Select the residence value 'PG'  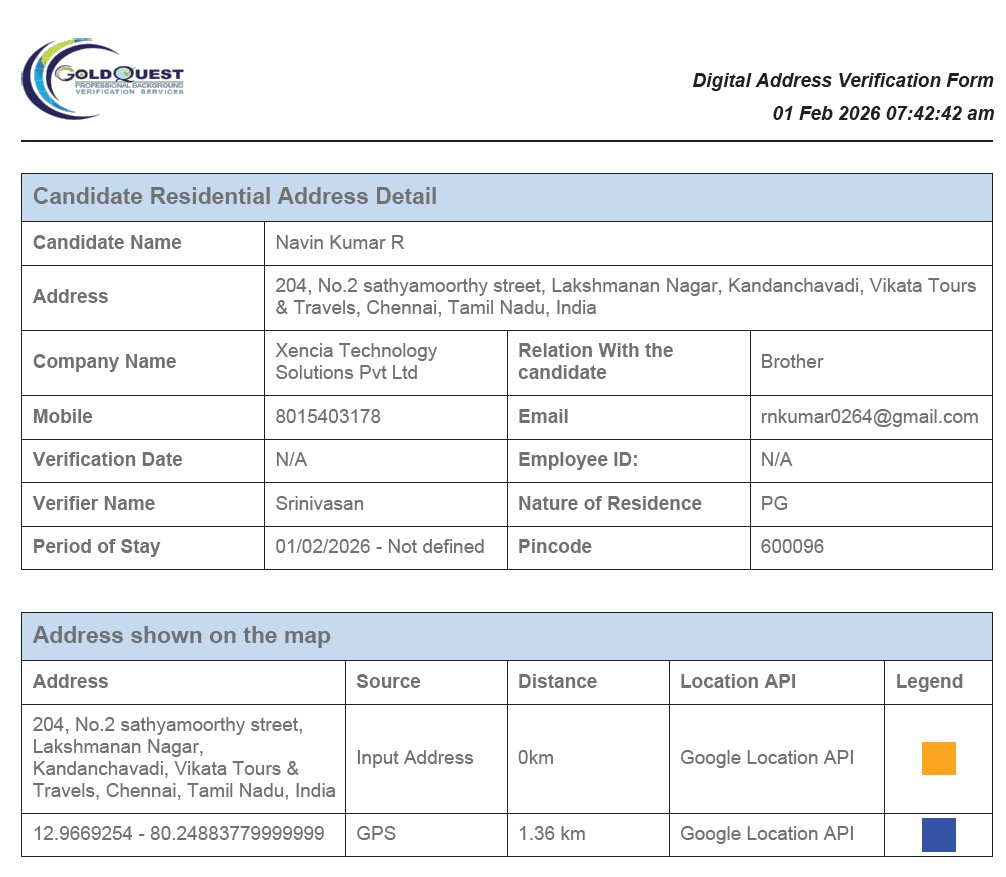tap(774, 503)
